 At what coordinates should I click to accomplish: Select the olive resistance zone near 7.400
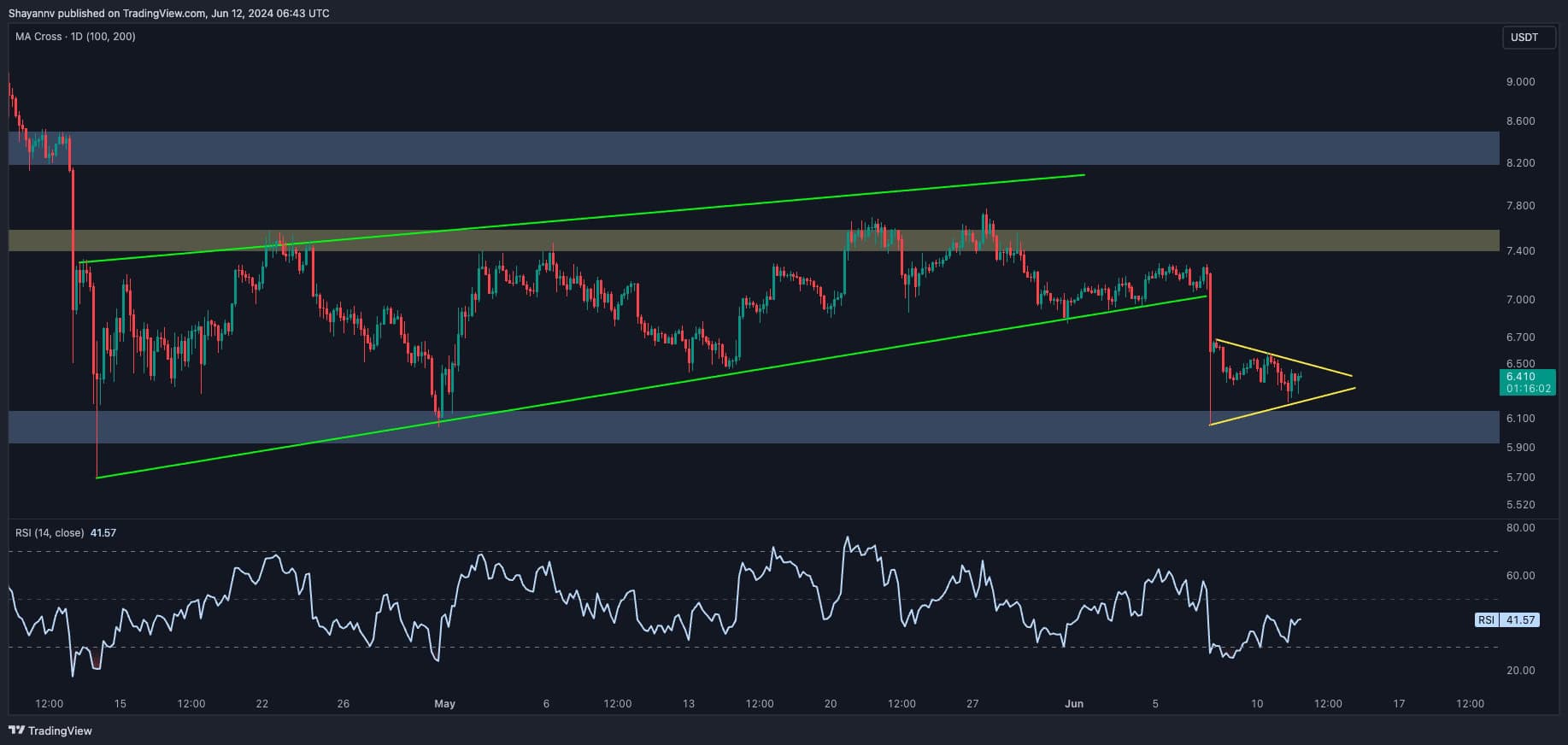754,240
